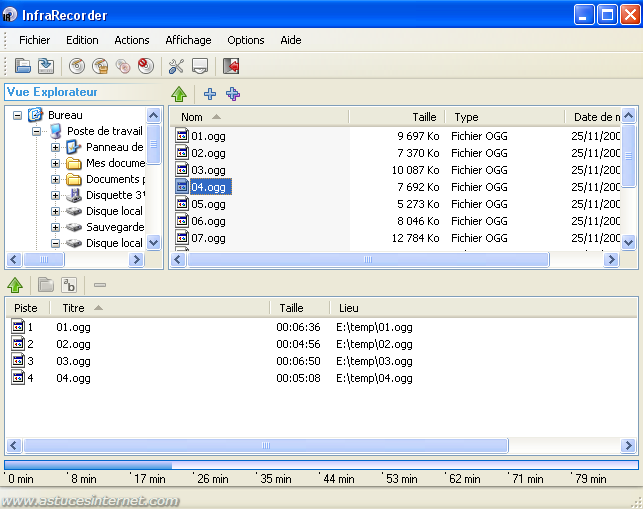Select the Sauvegarde drive tree item
The image size is (643, 509).
[x=115, y=227]
